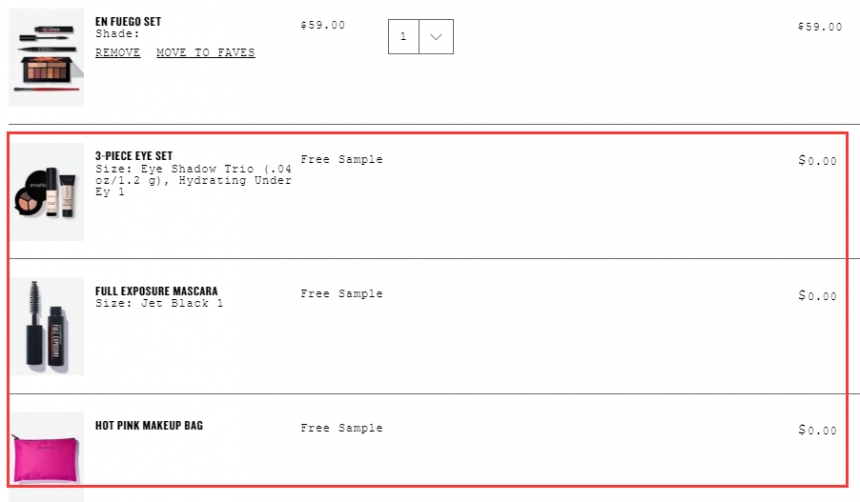Click the Free Sample label for 3-Piece Eye Set
Viewport: 860px width, 502px height.
point(342,159)
